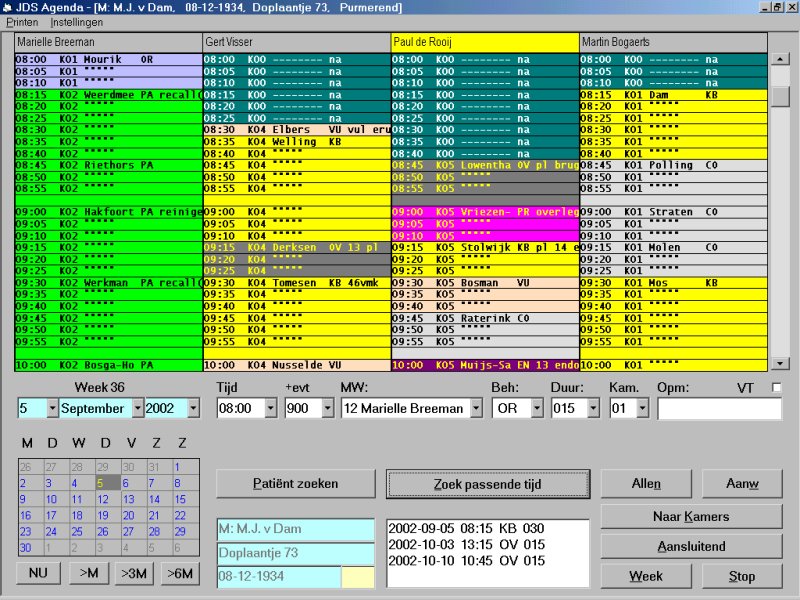Click the Aanw button
The height and width of the screenshot is (600, 800).
click(742, 484)
